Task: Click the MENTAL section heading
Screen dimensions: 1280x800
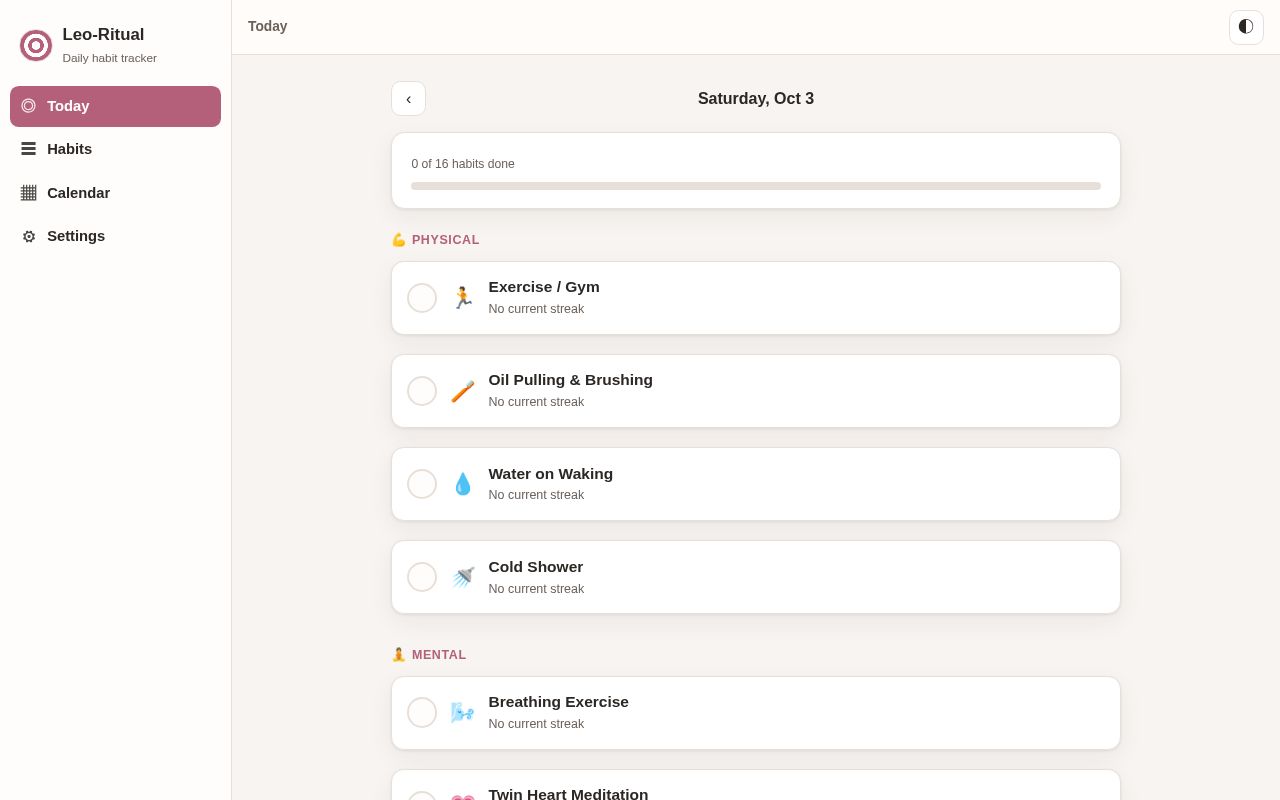Action: pyautogui.click(x=439, y=655)
